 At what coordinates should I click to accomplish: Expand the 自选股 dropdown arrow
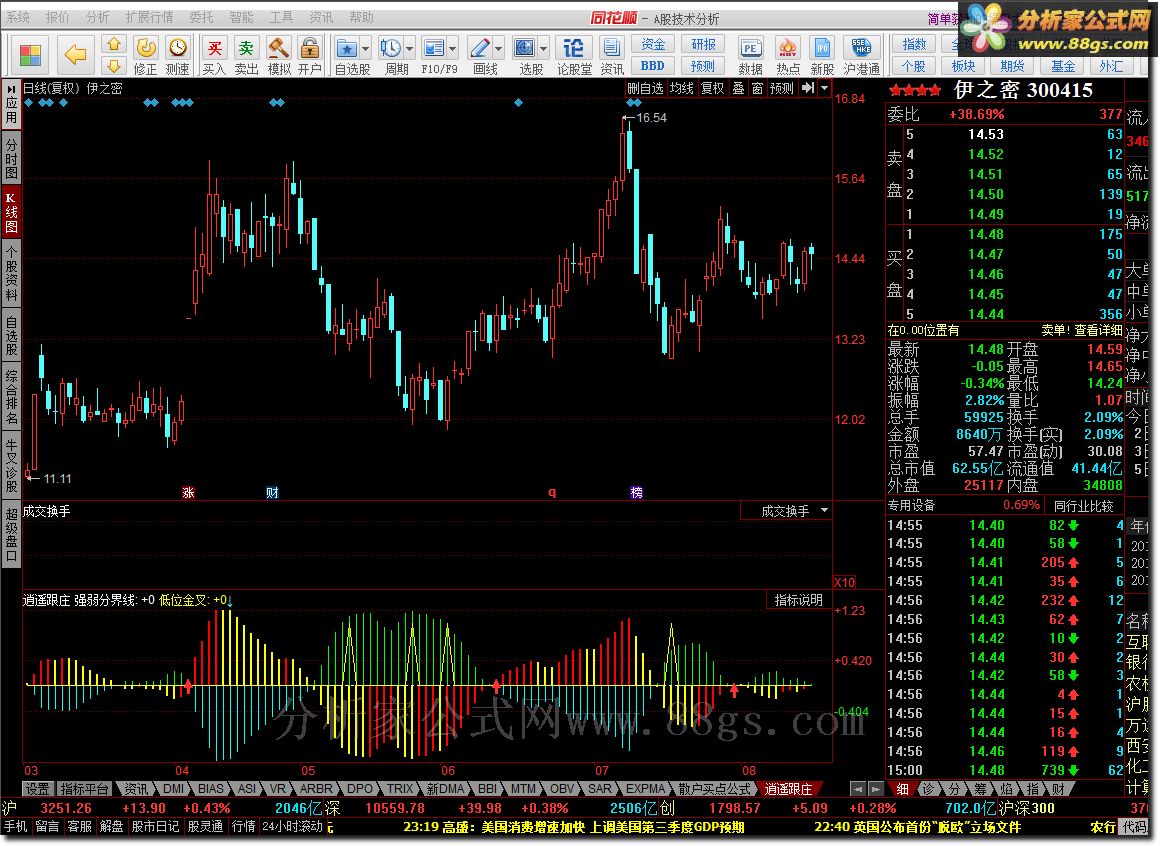365,50
